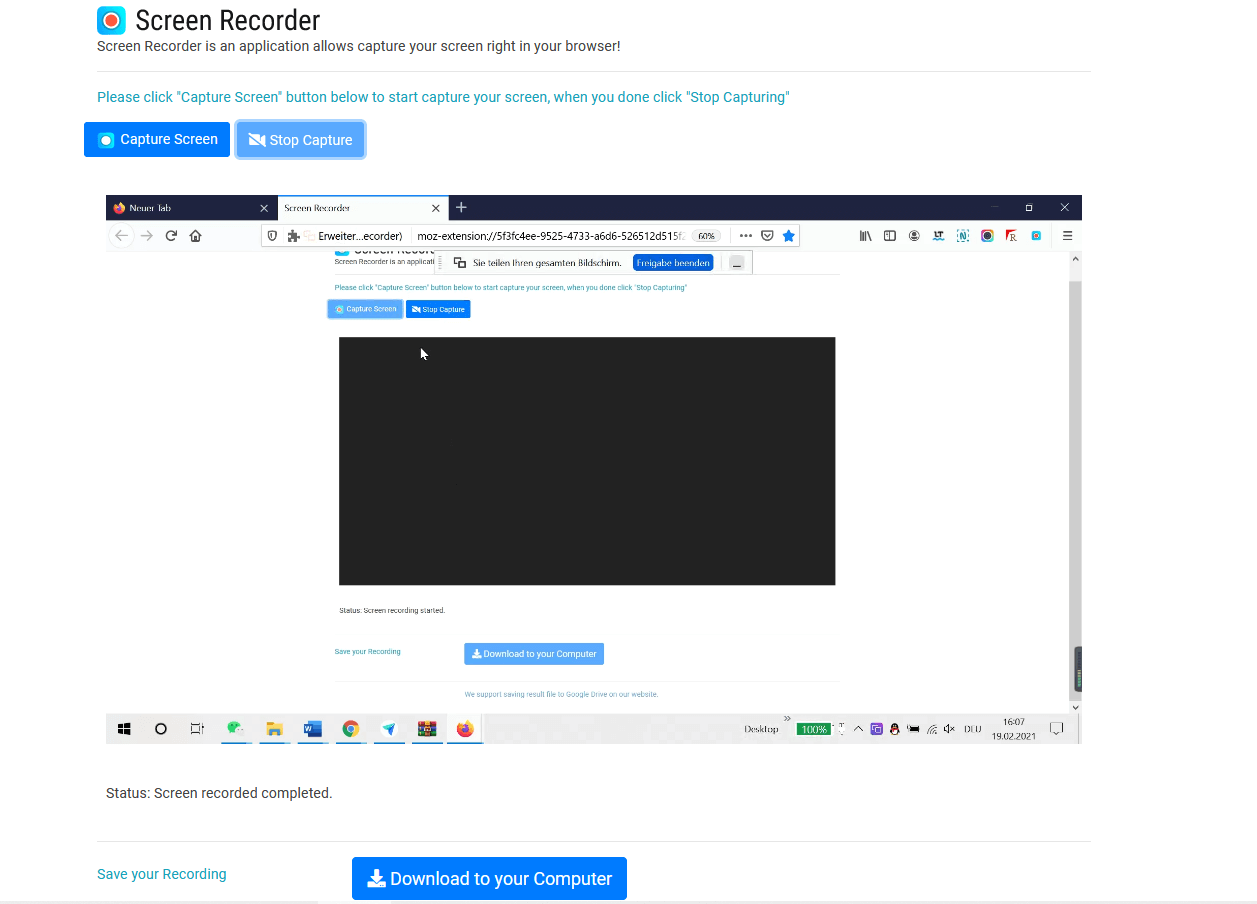
Task: Click the minimize underscore button on sharing bar
Action: click(737, 263)
